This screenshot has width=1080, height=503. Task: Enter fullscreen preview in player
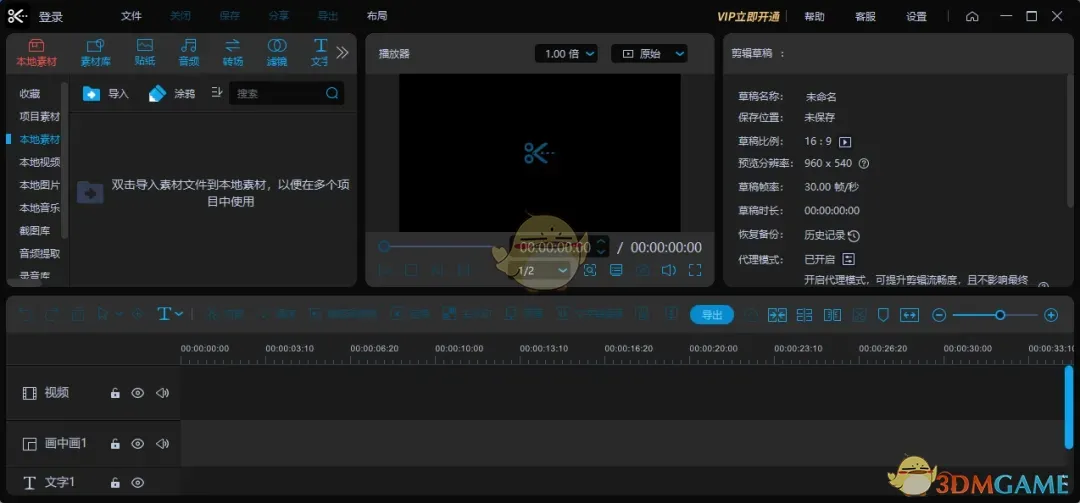click(x=695, y=270)
